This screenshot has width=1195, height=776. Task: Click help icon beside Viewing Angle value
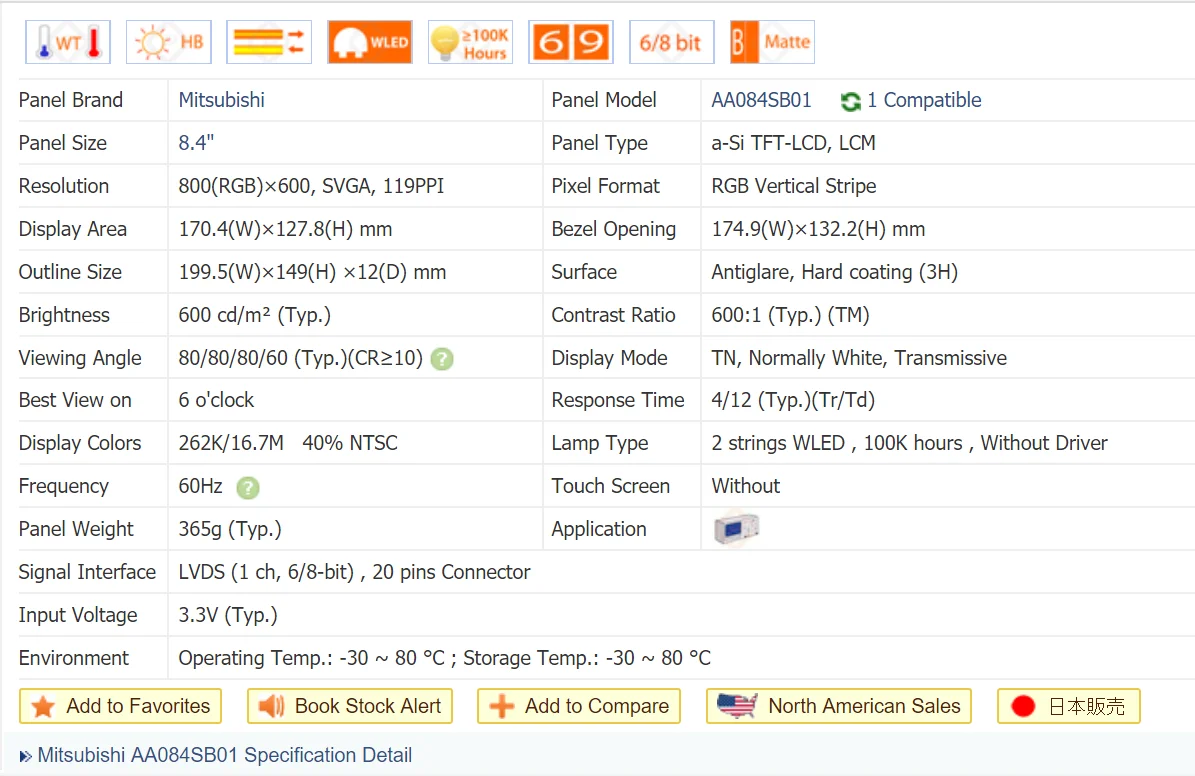click(x=442, y=359)
